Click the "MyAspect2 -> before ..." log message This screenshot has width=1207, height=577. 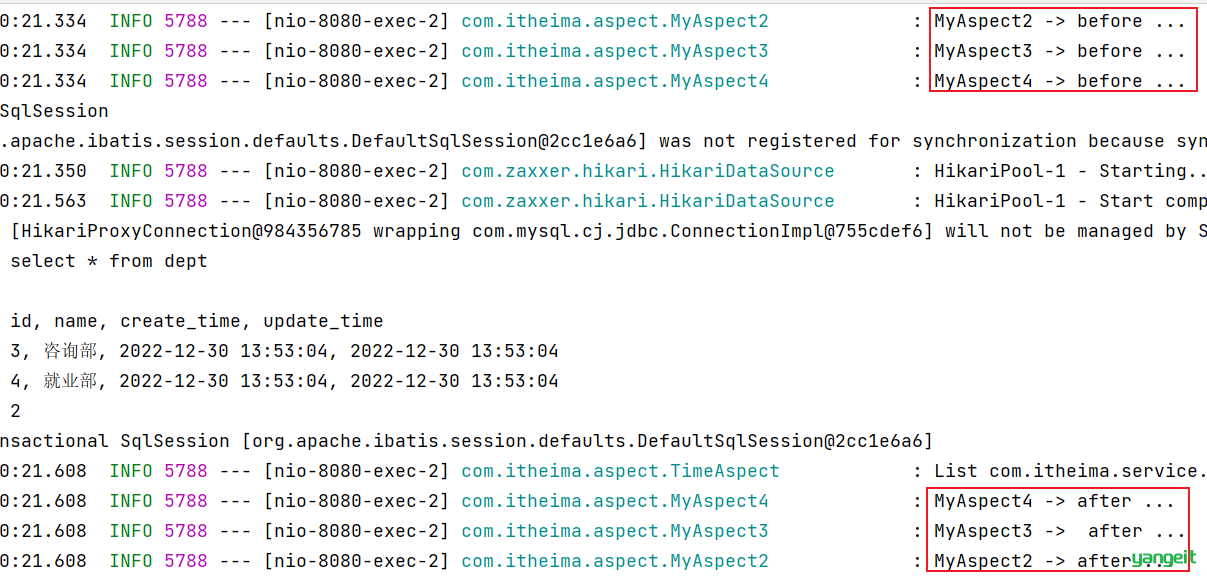1060,21
